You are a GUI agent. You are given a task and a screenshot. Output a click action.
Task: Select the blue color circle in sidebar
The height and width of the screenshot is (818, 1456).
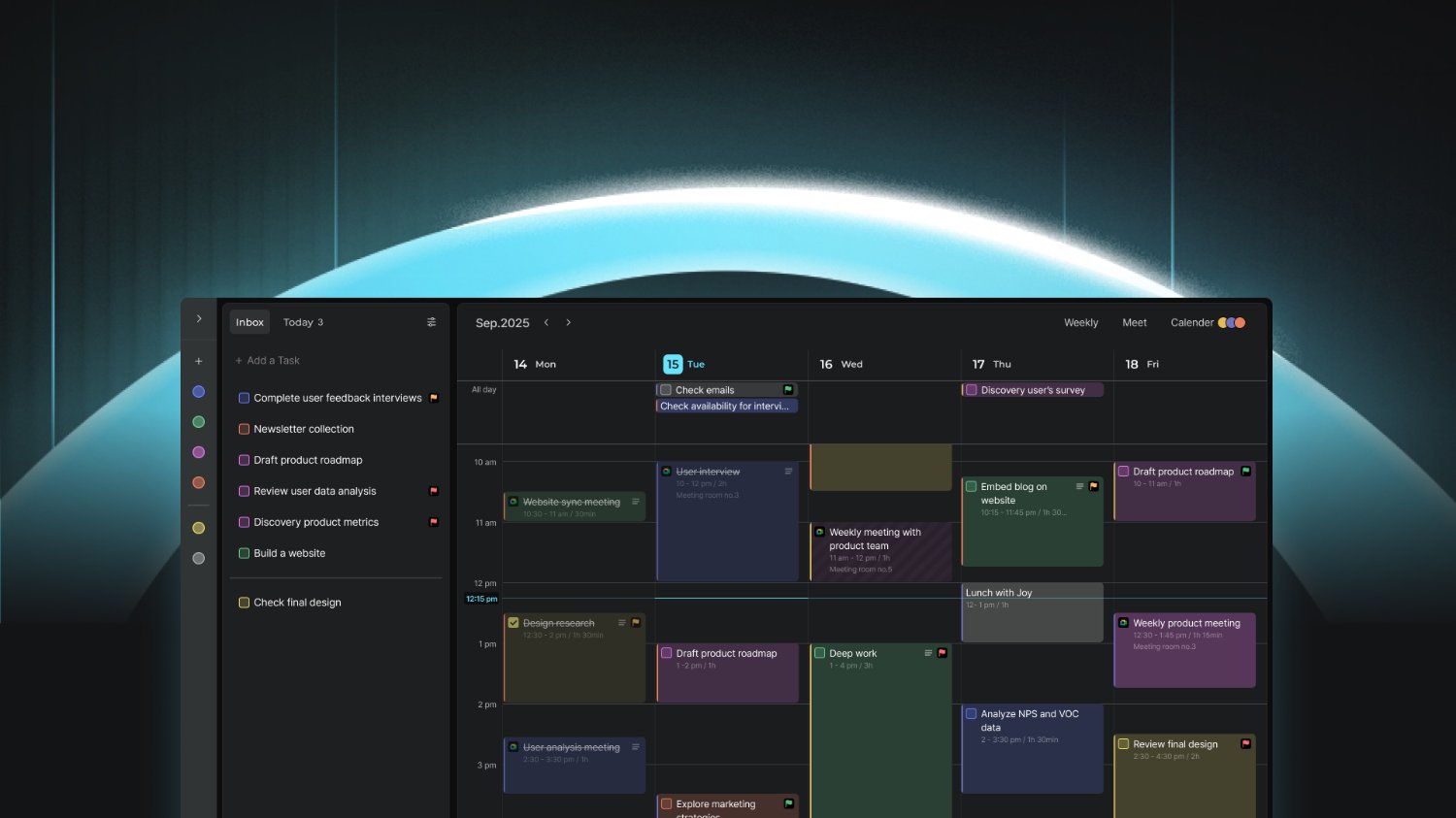pyautogui.click(x=199, y=392)
